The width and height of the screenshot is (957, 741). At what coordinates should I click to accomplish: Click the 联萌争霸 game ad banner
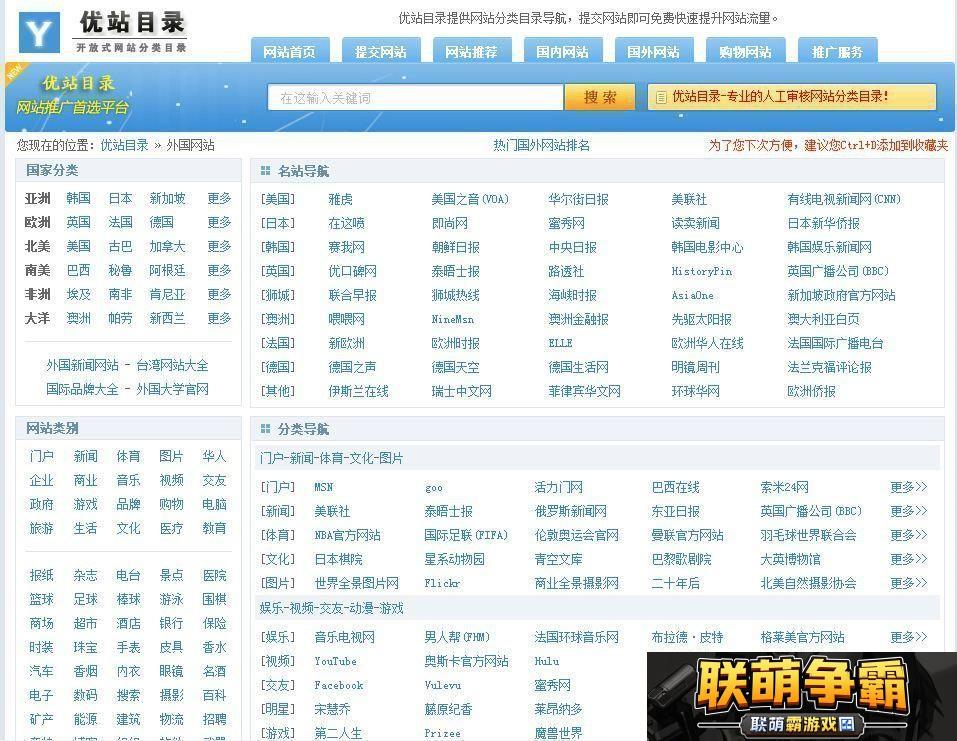click(x=801, y=696)
